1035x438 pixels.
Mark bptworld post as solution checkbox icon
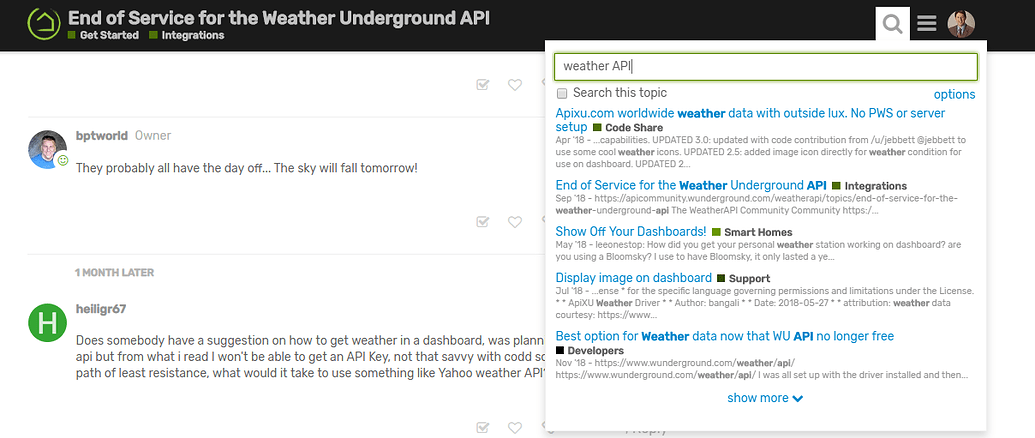click(483, 222)
